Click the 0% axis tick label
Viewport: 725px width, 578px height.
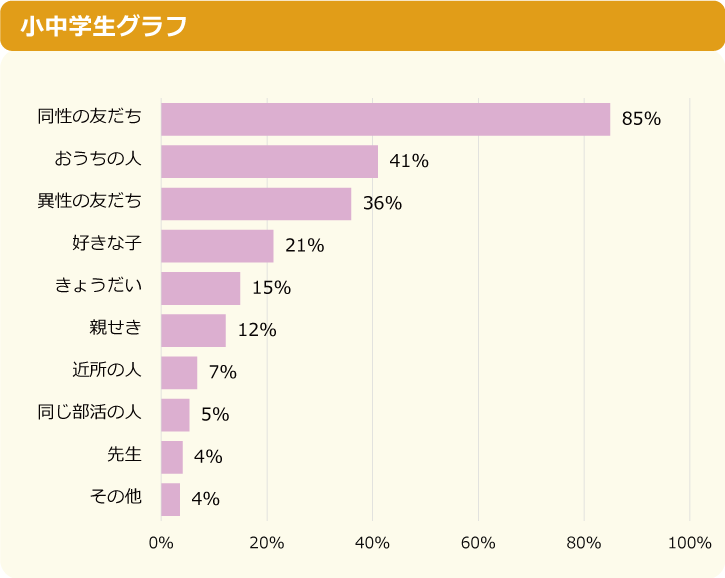[161, 542]
